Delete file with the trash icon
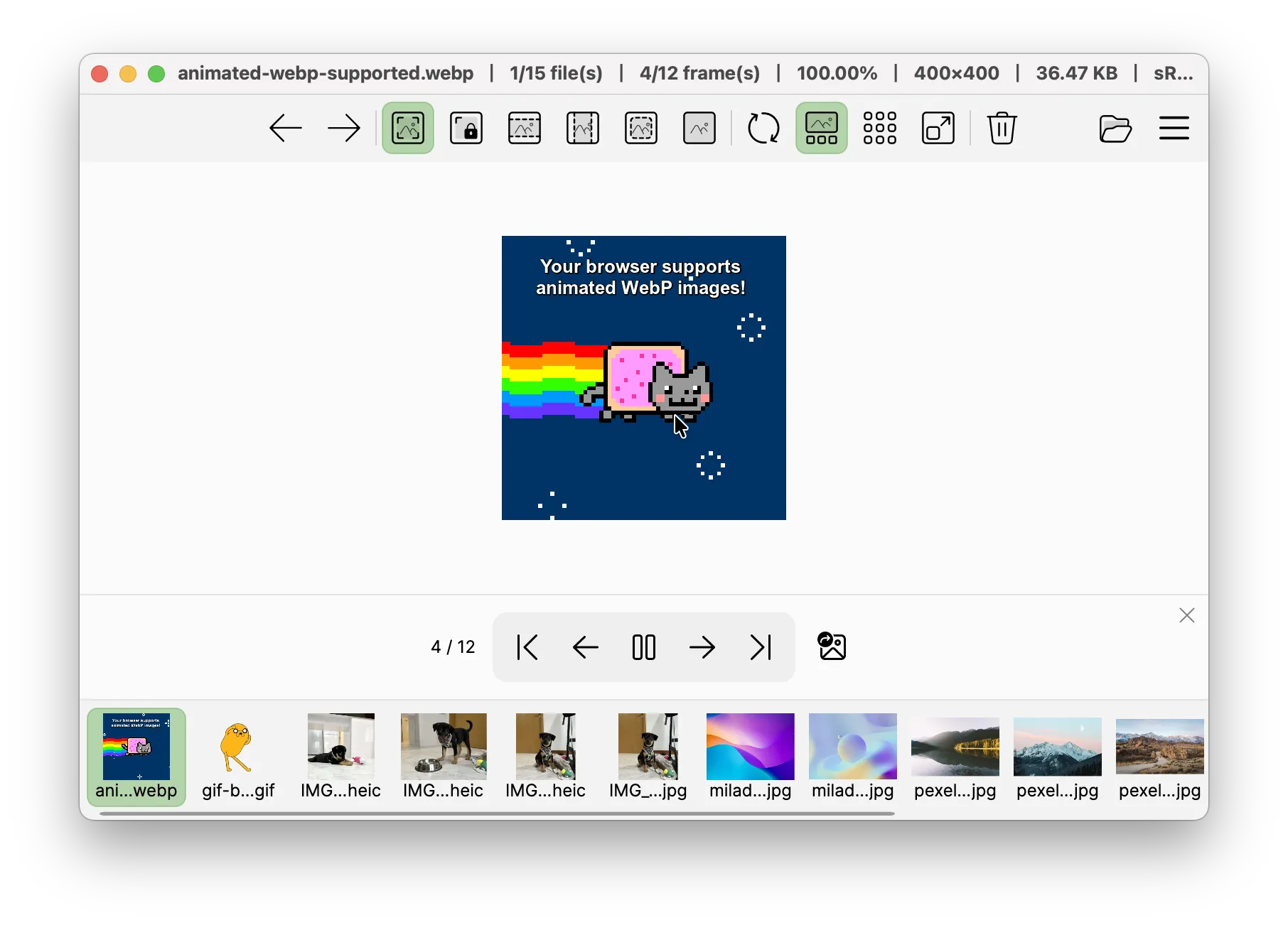Viewport: 1288px width, 925px height. (1002, 129)
